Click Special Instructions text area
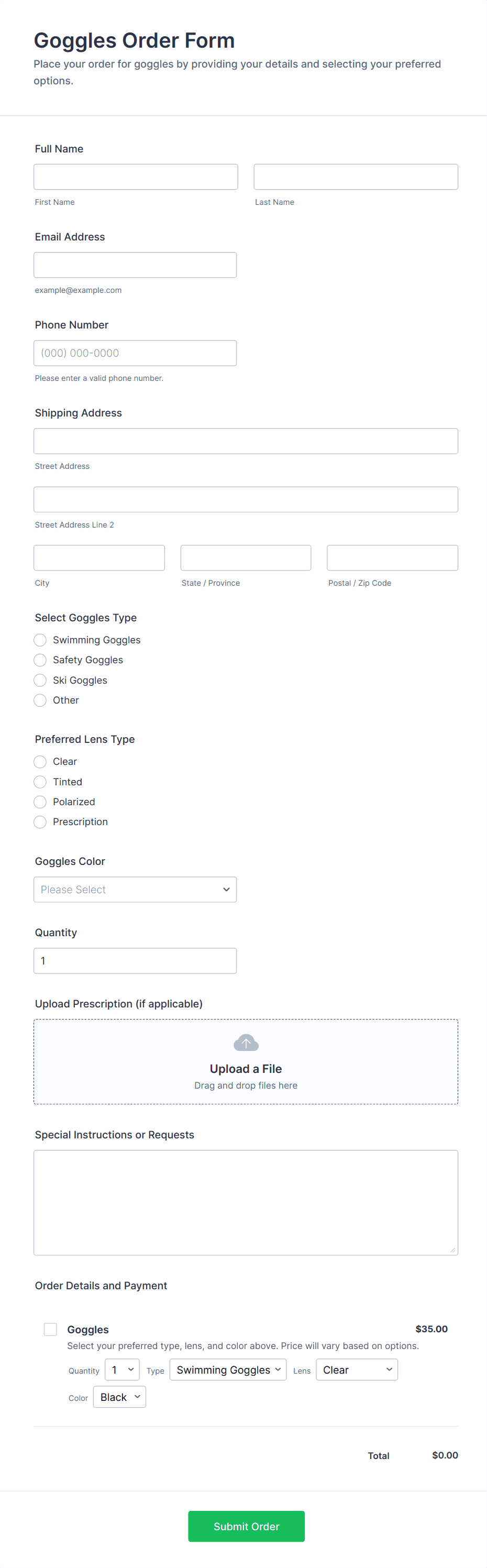The width and height of the screenshot is (487, 1568). (x=246, y=1202)
